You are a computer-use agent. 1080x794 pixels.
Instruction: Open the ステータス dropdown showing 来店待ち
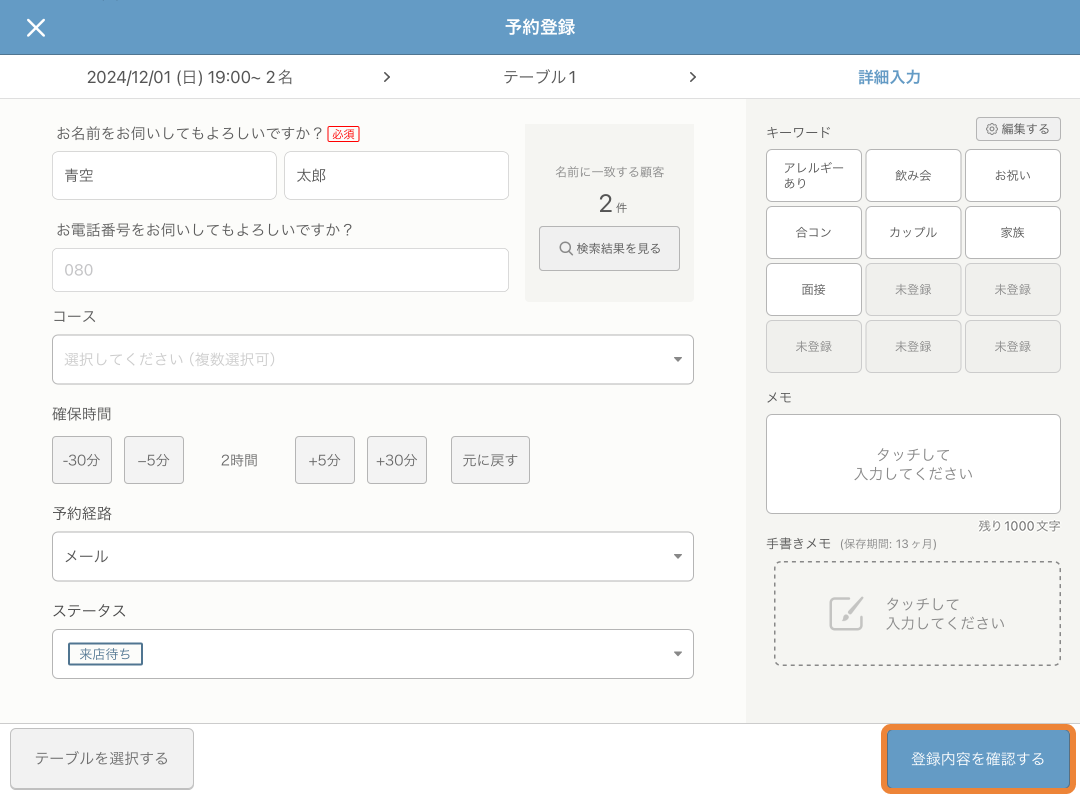tap(372, 654)
